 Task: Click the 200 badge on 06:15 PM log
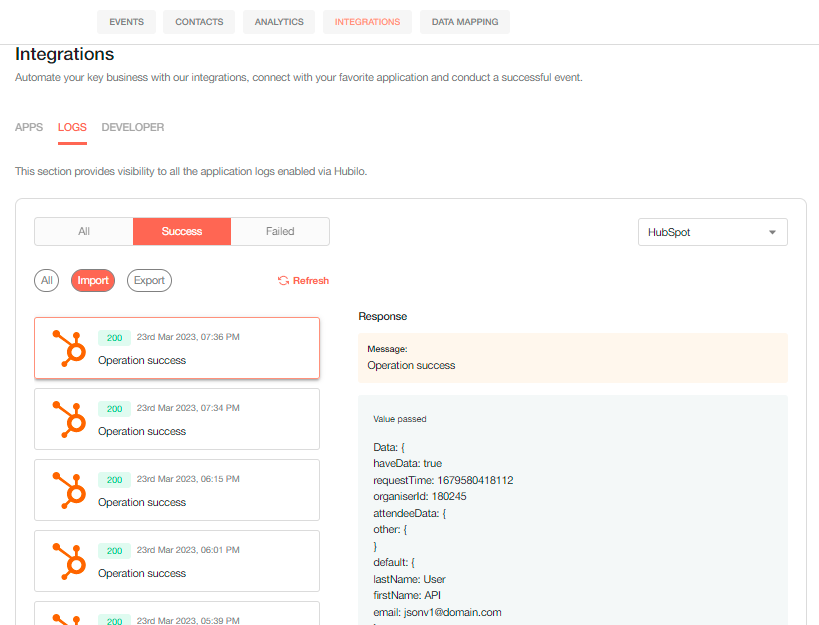pos(114,480)
